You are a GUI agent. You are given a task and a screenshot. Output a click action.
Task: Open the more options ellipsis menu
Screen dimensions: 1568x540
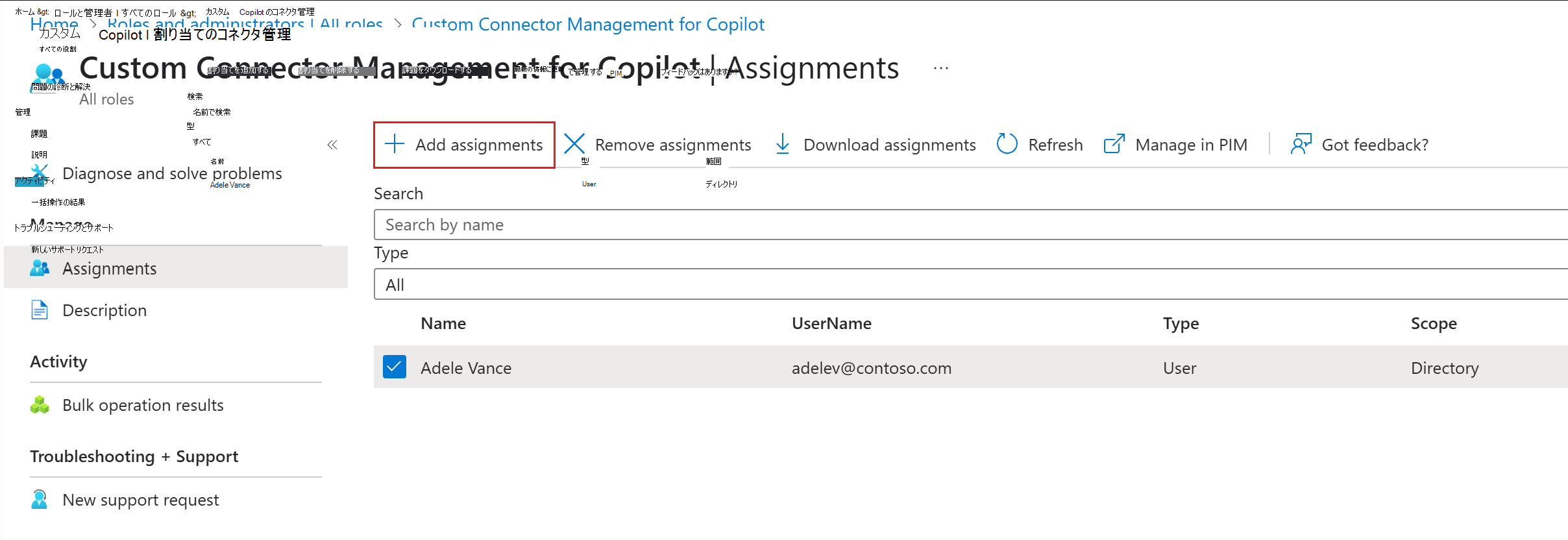click(x=941, y=68)
